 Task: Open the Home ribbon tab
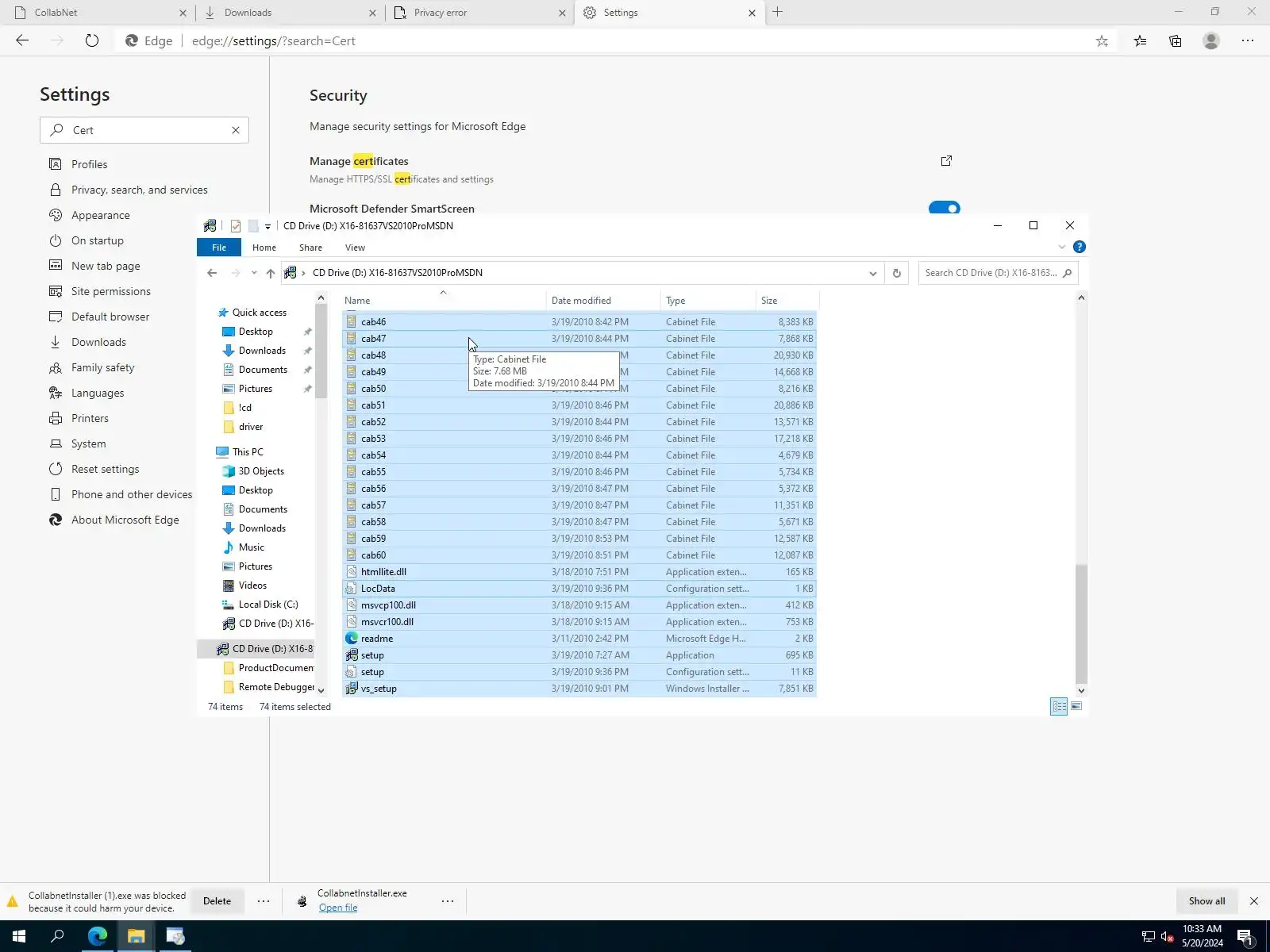pos(264,248)
